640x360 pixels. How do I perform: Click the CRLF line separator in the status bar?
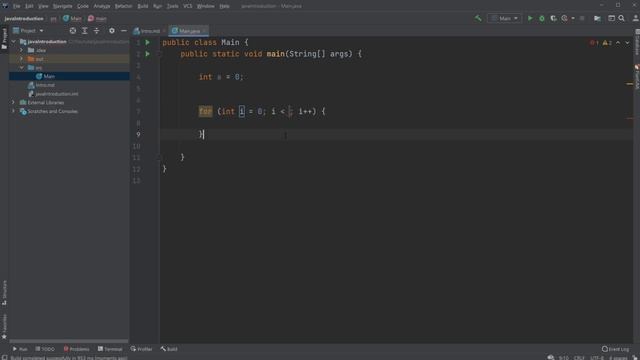tap(579, 358)
